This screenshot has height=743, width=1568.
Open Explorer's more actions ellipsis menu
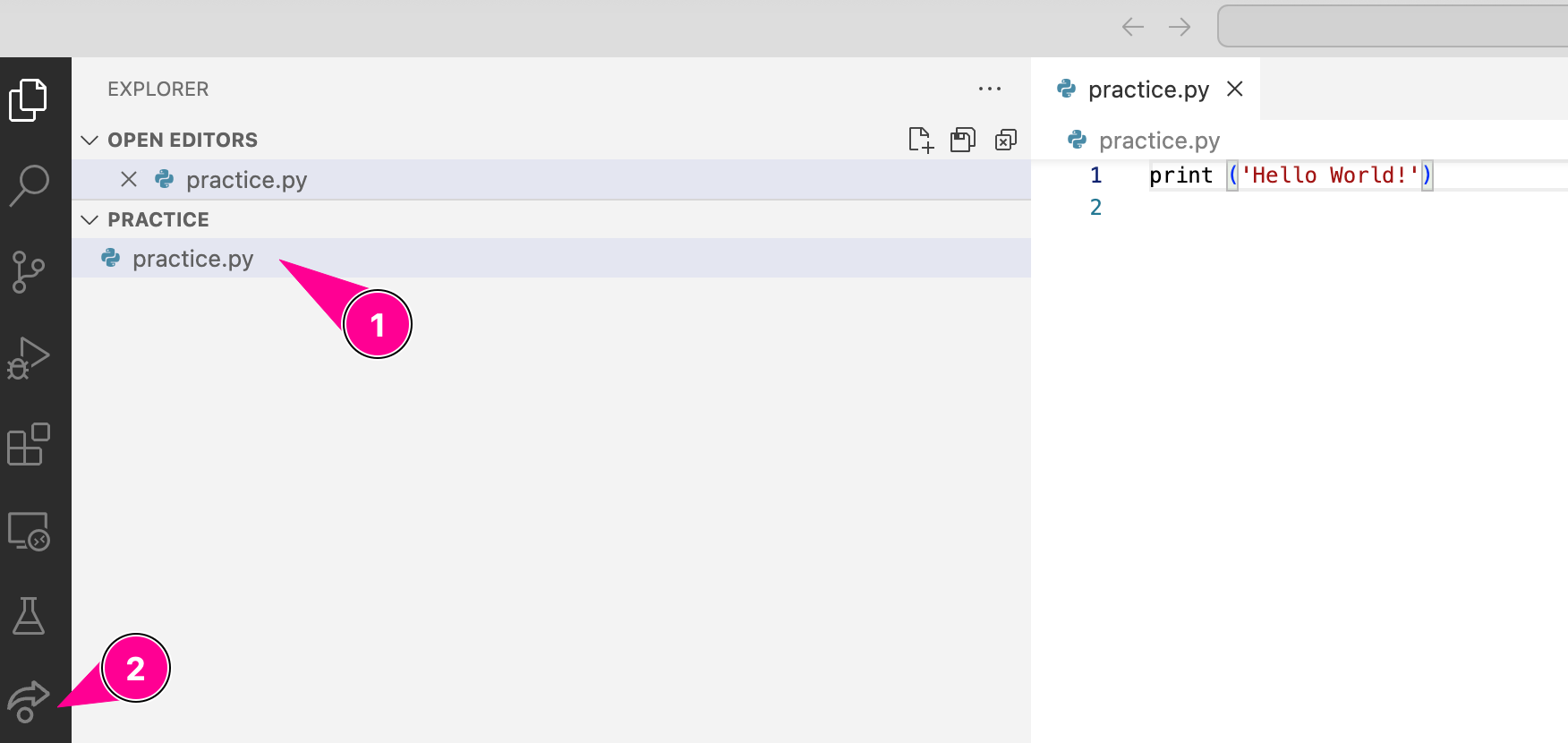990,89
